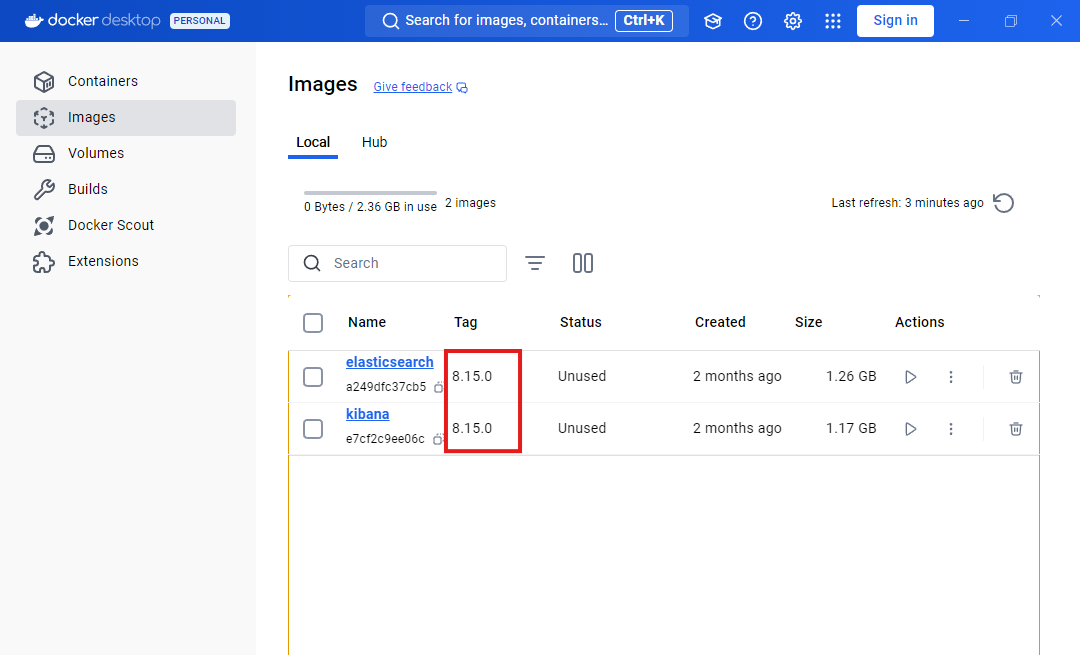Screen dimensions: 1080x655
Task: Check the kibana image checkbox
Action: click(313, 428)
